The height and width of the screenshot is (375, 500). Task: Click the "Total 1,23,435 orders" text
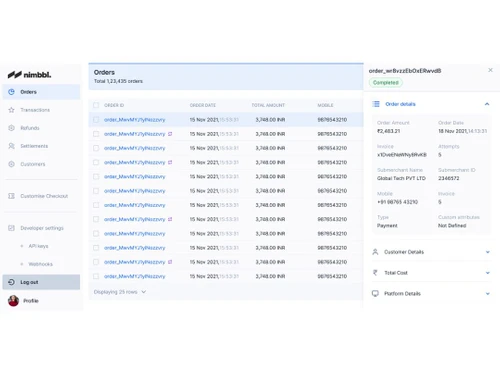pos(118,81)
